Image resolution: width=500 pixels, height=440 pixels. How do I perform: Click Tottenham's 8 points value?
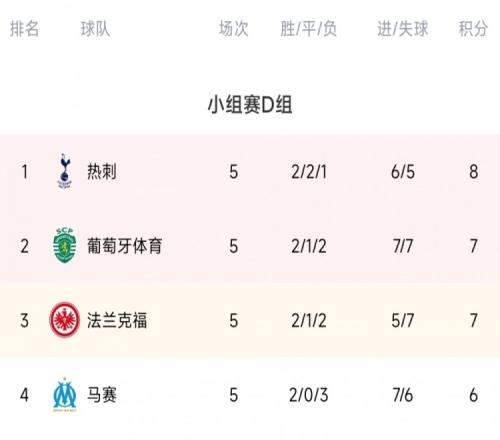(474, 172)
